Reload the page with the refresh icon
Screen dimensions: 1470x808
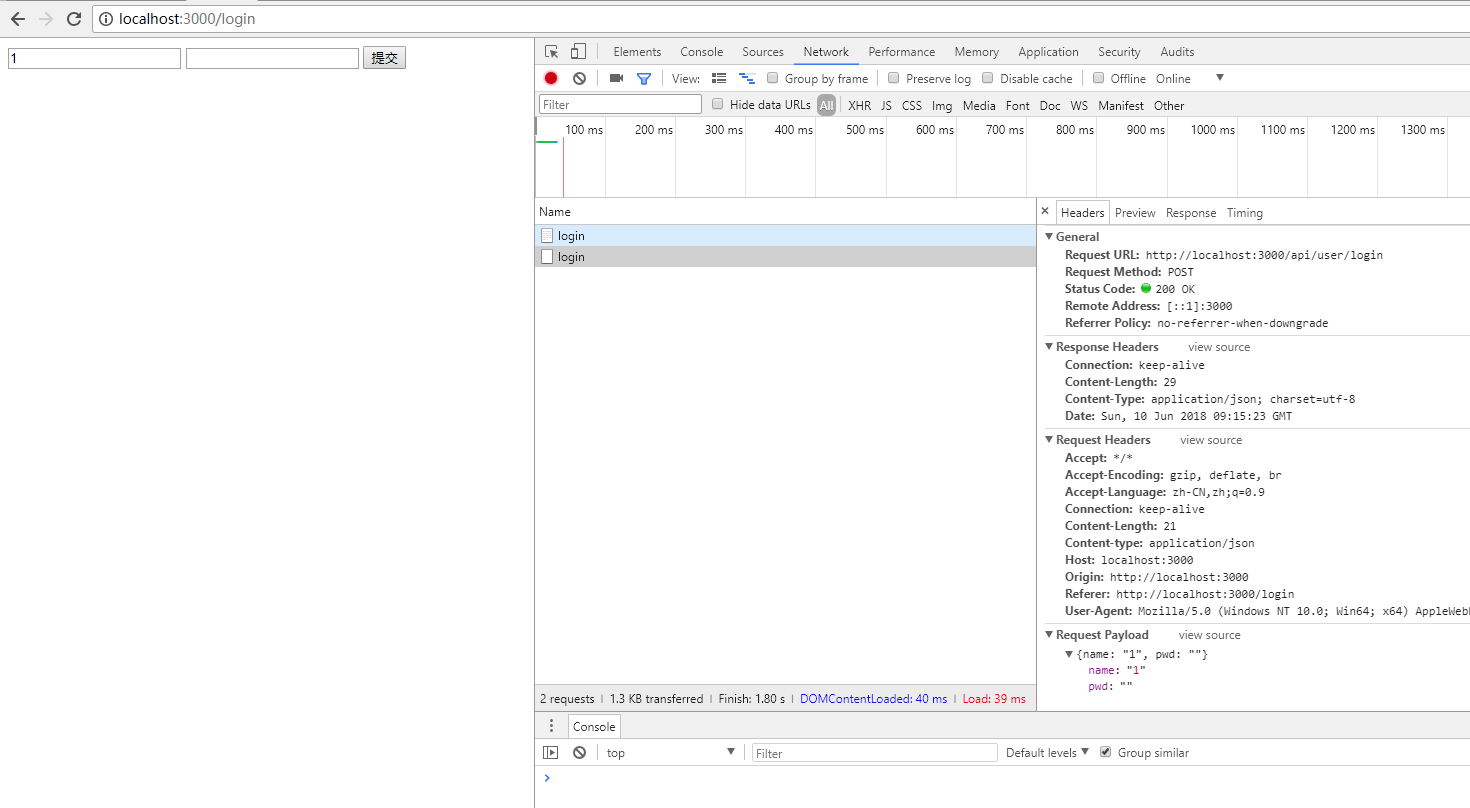(74, 19)
